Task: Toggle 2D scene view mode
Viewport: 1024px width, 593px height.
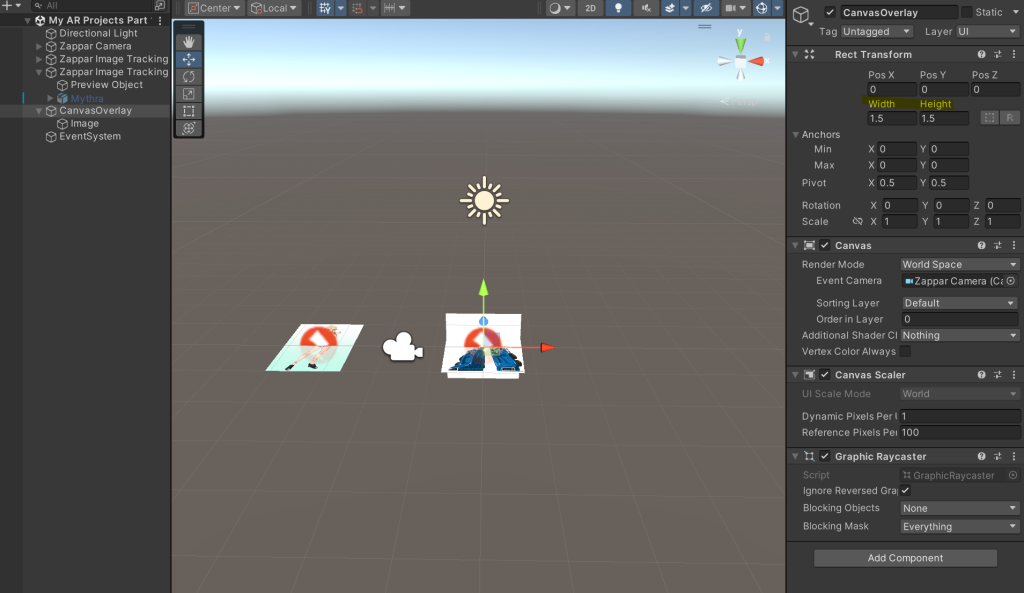Action: point(591,8)
